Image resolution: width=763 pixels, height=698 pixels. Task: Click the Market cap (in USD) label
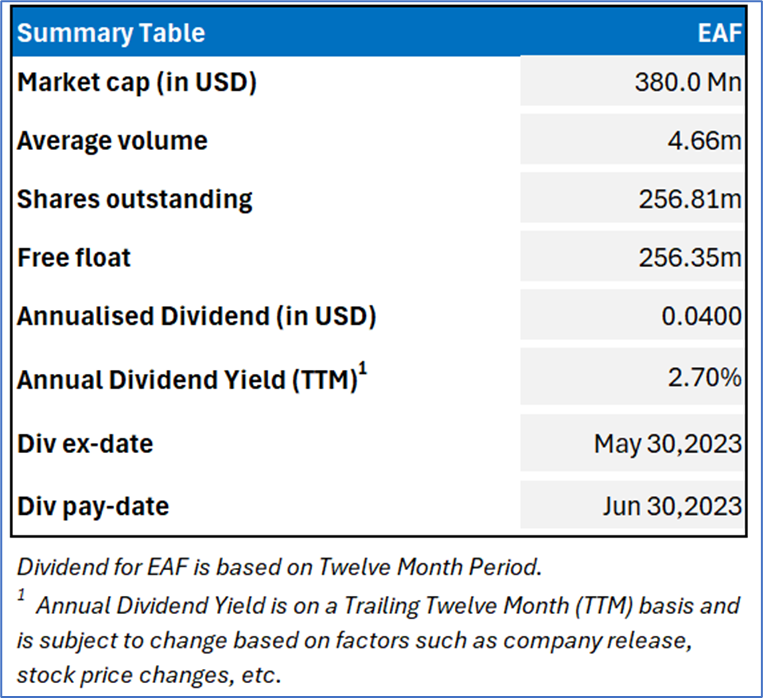[137, 82]
